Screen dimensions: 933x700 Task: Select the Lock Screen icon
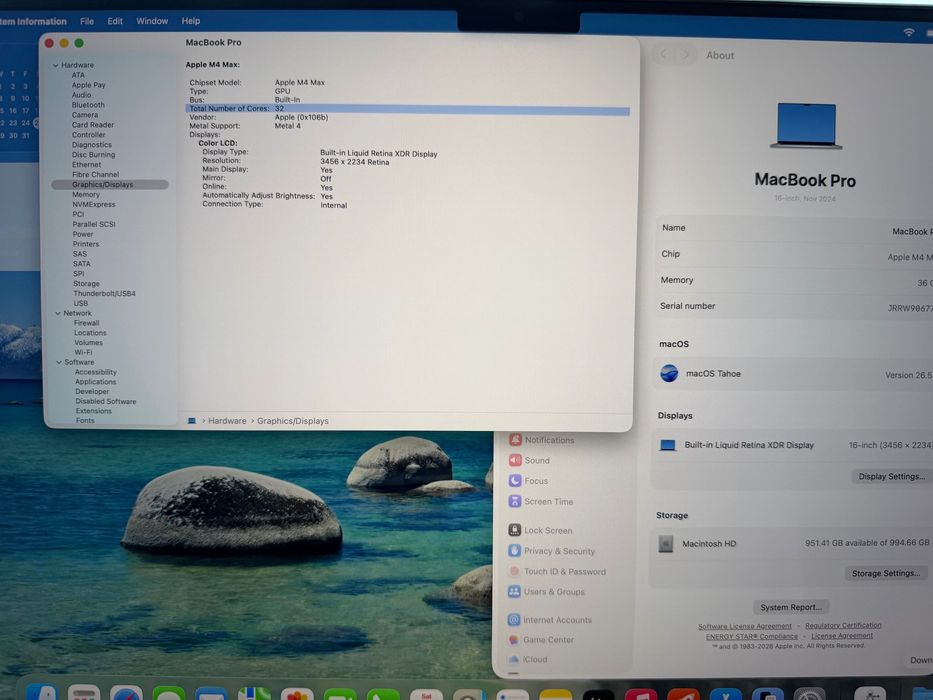point(515,530)
